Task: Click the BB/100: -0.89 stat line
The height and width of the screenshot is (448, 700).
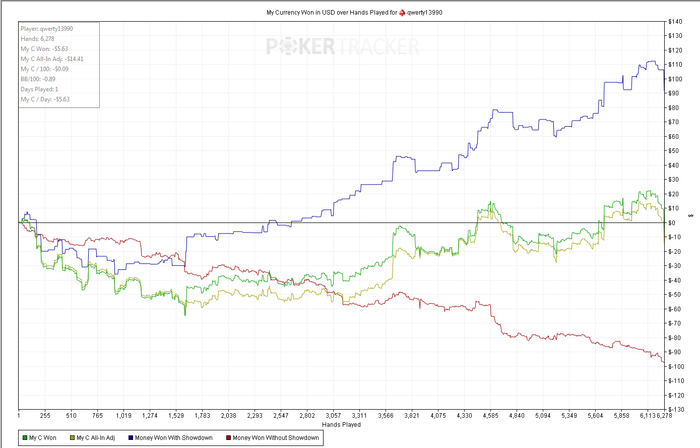Action: tap(38, 79)
